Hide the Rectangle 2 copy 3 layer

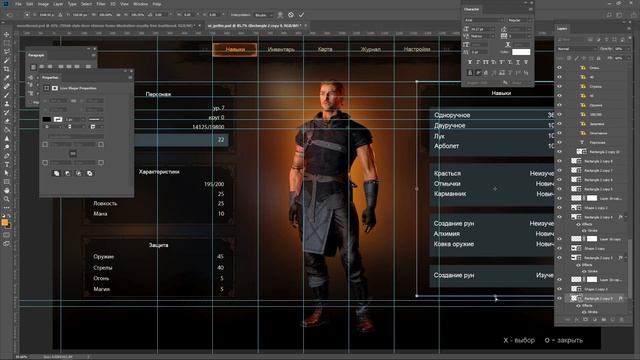(x=559, y=258)
